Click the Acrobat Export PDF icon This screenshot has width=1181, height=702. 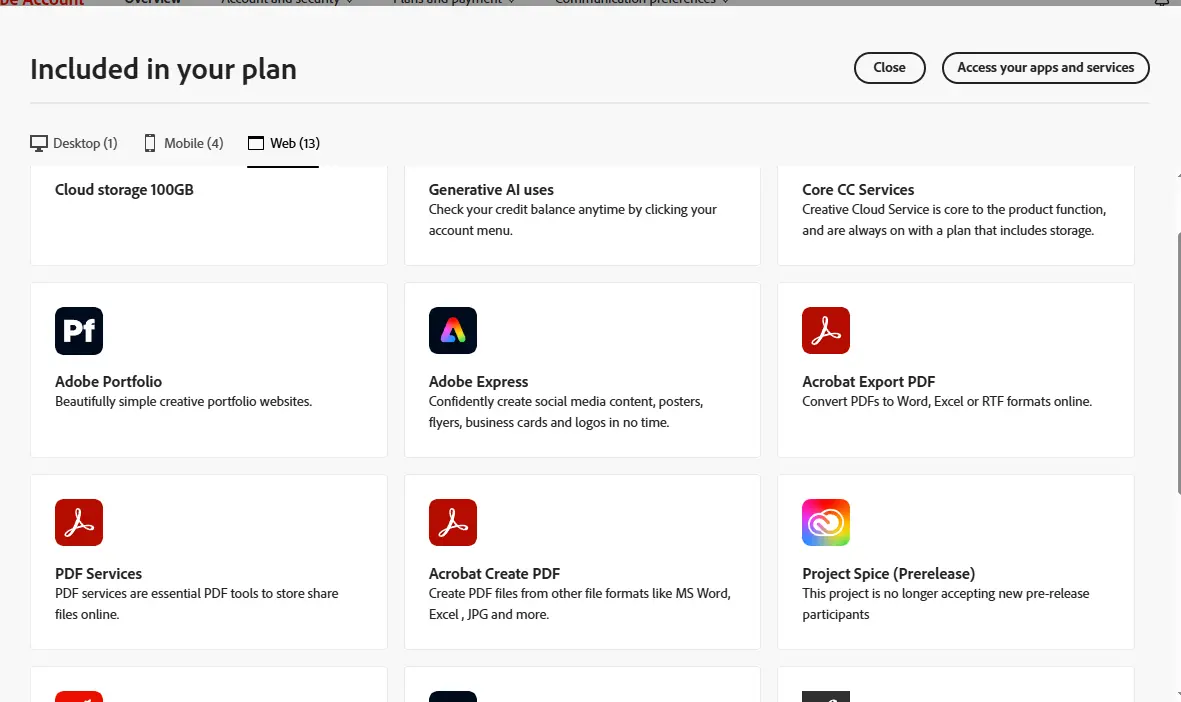tap(825, 331)
